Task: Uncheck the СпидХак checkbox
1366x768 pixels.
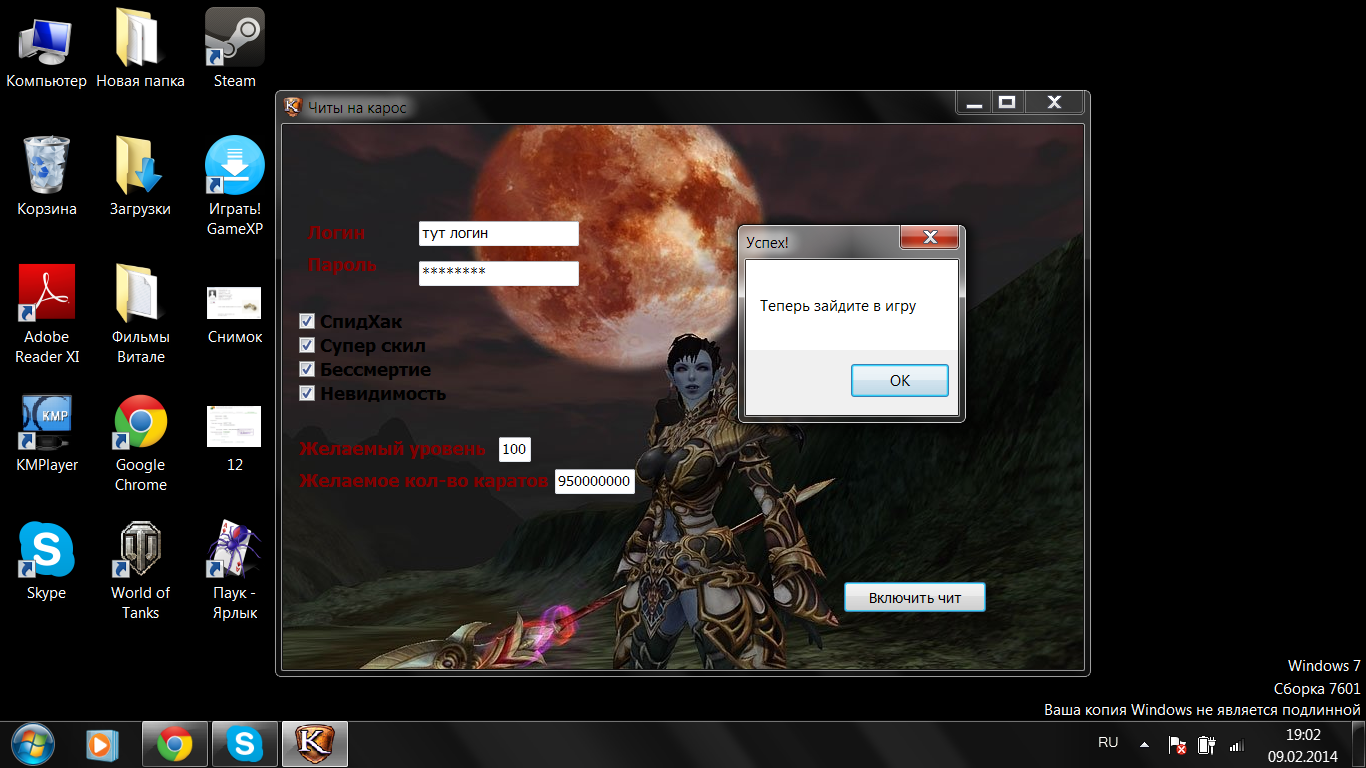Action: [x=307, y=321]
